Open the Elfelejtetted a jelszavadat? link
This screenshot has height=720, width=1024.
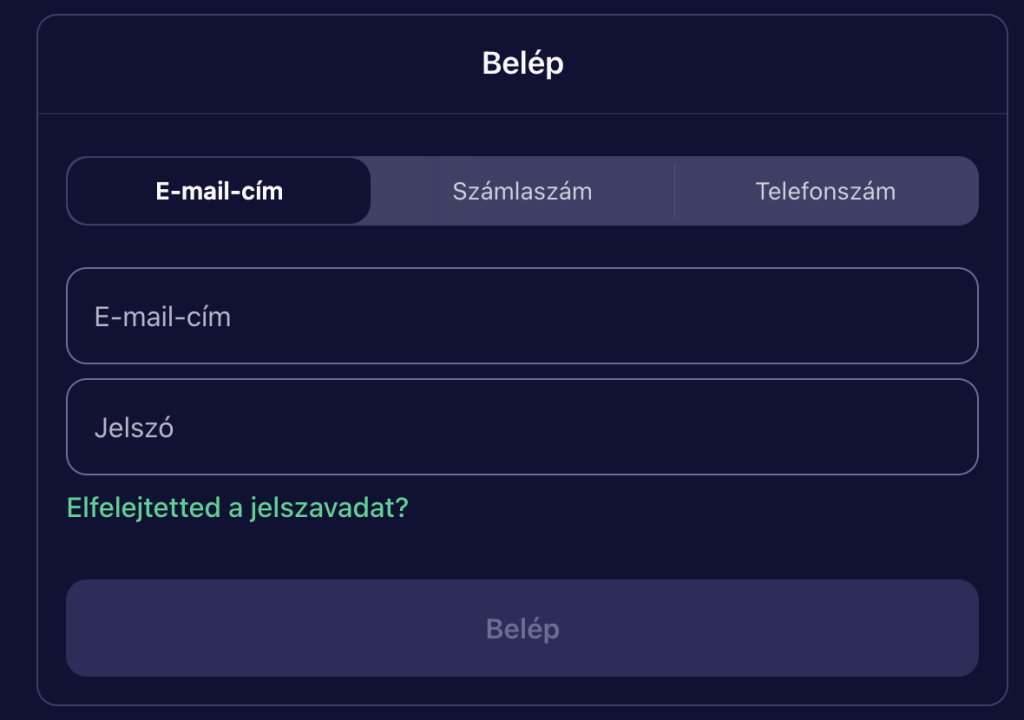tap(238, 508)
